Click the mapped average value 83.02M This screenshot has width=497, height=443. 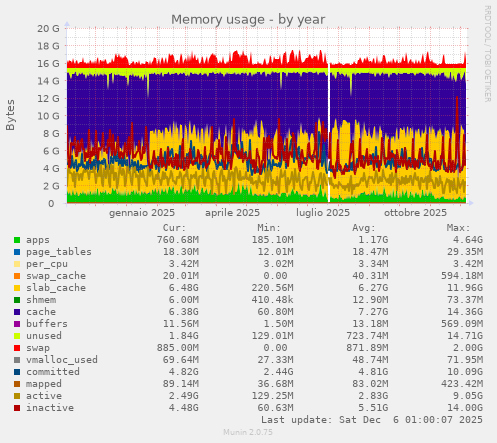(x=370, y=384)
